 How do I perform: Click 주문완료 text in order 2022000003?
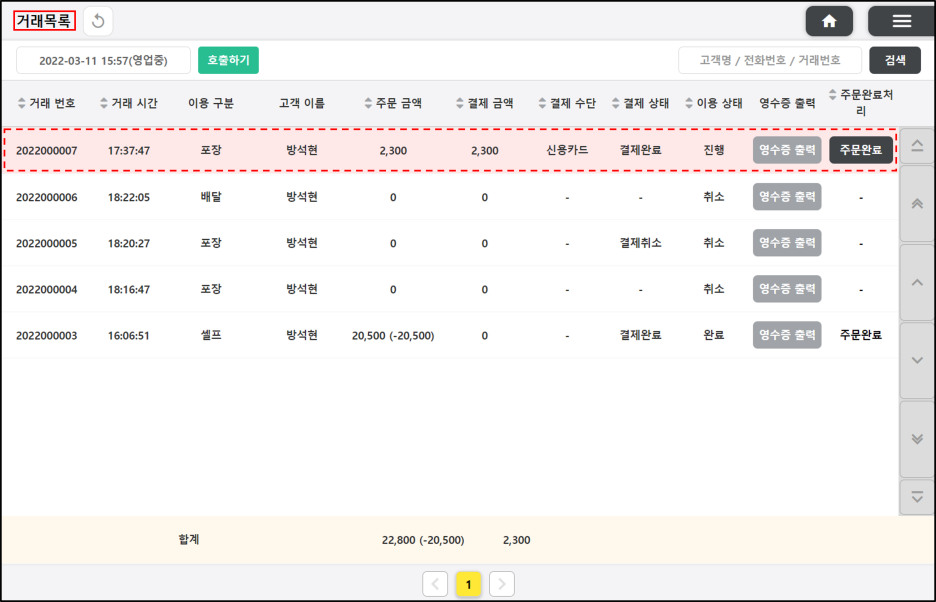click(x=861, y=335)
